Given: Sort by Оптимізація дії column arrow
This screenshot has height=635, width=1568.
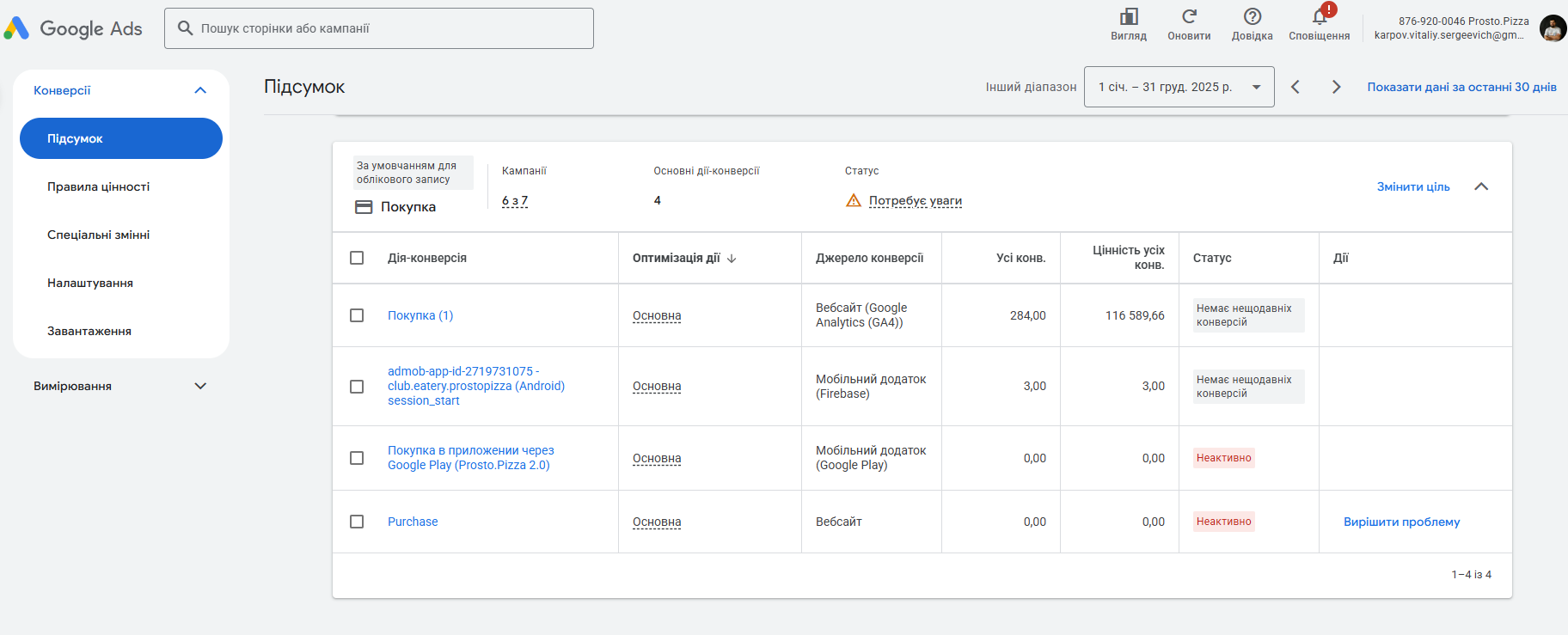Looking at the screenshot, I should tap(732, 258).
